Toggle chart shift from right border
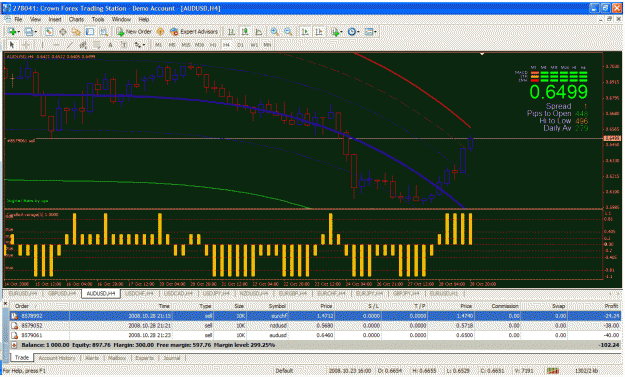Image resolution: width=625 pixels, height=377 pixels. point(319,32)
